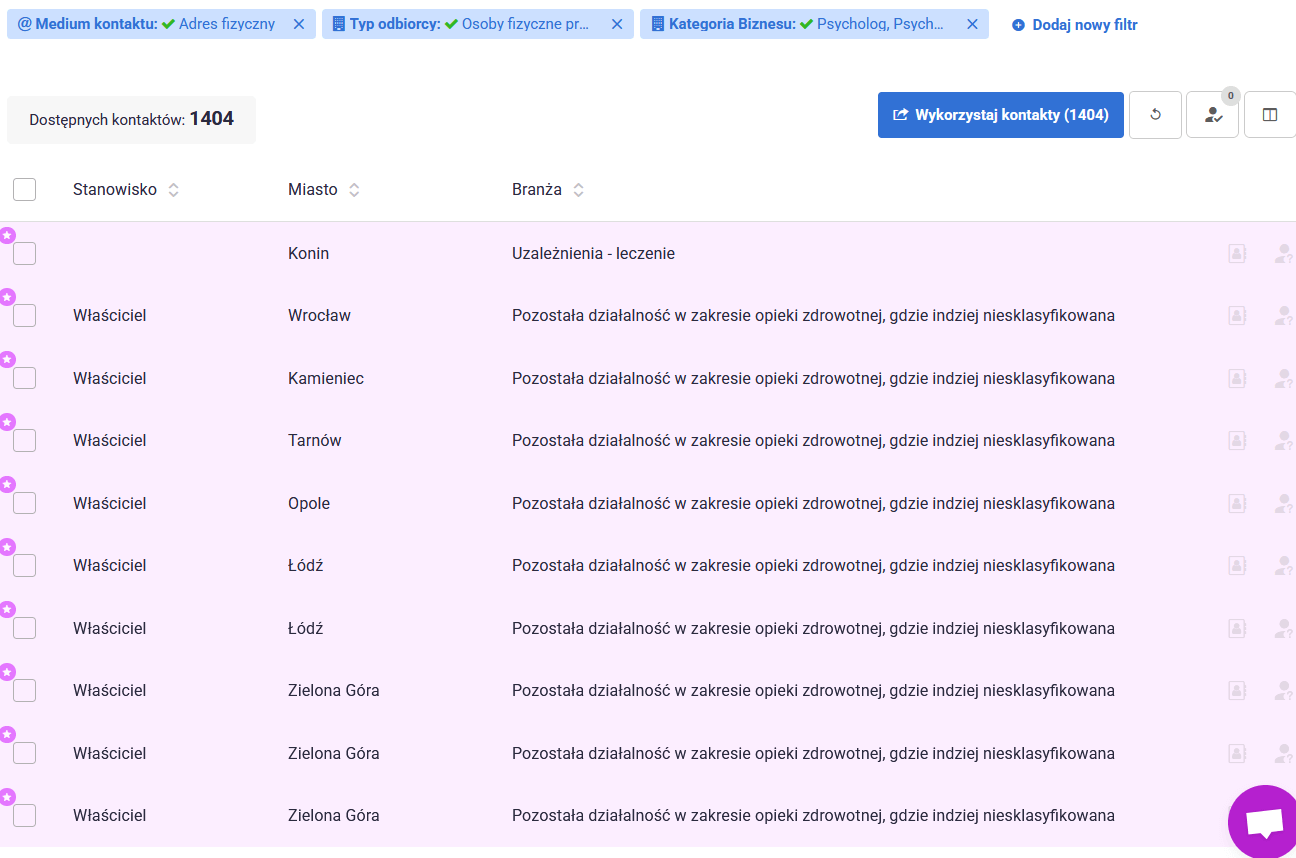1296x858 pixels.
Task: Click the person question icon in Konin row
Action: (x=1284, y=254)
